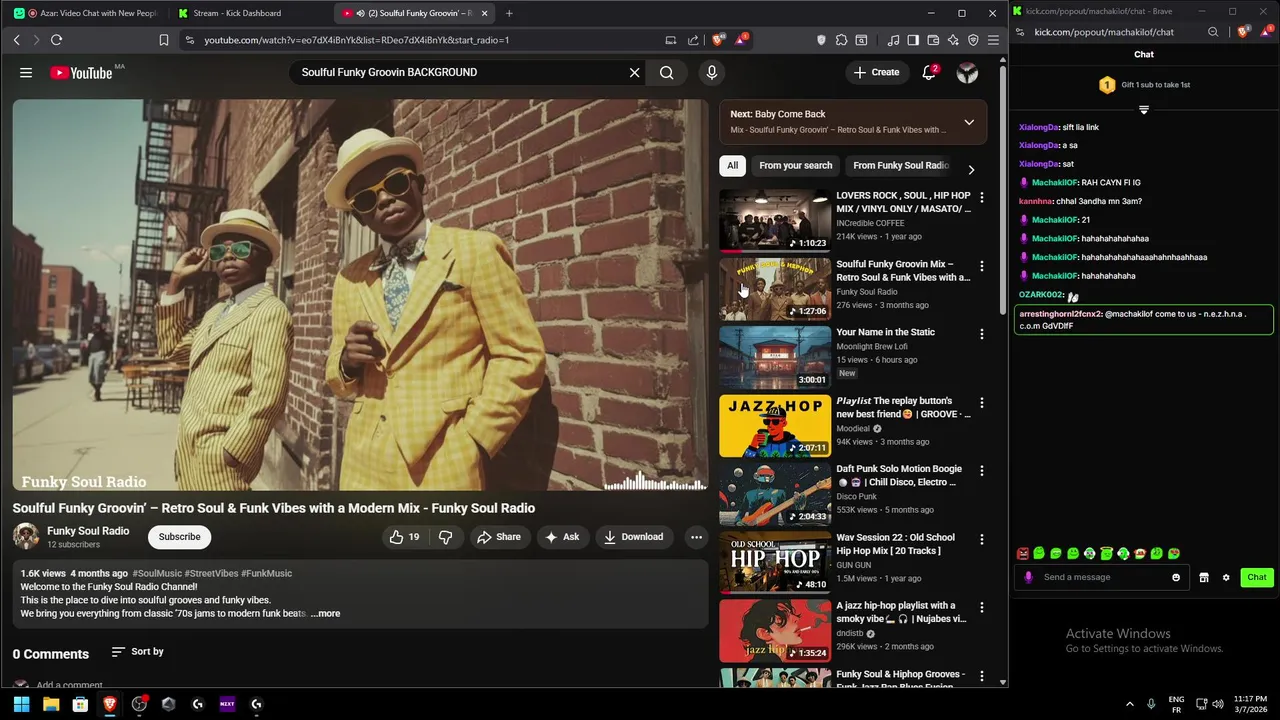This screenshot has width=1280, height=720.
Task: Insert the red angry emote in Kick chat
Action: coord(1023,553)
